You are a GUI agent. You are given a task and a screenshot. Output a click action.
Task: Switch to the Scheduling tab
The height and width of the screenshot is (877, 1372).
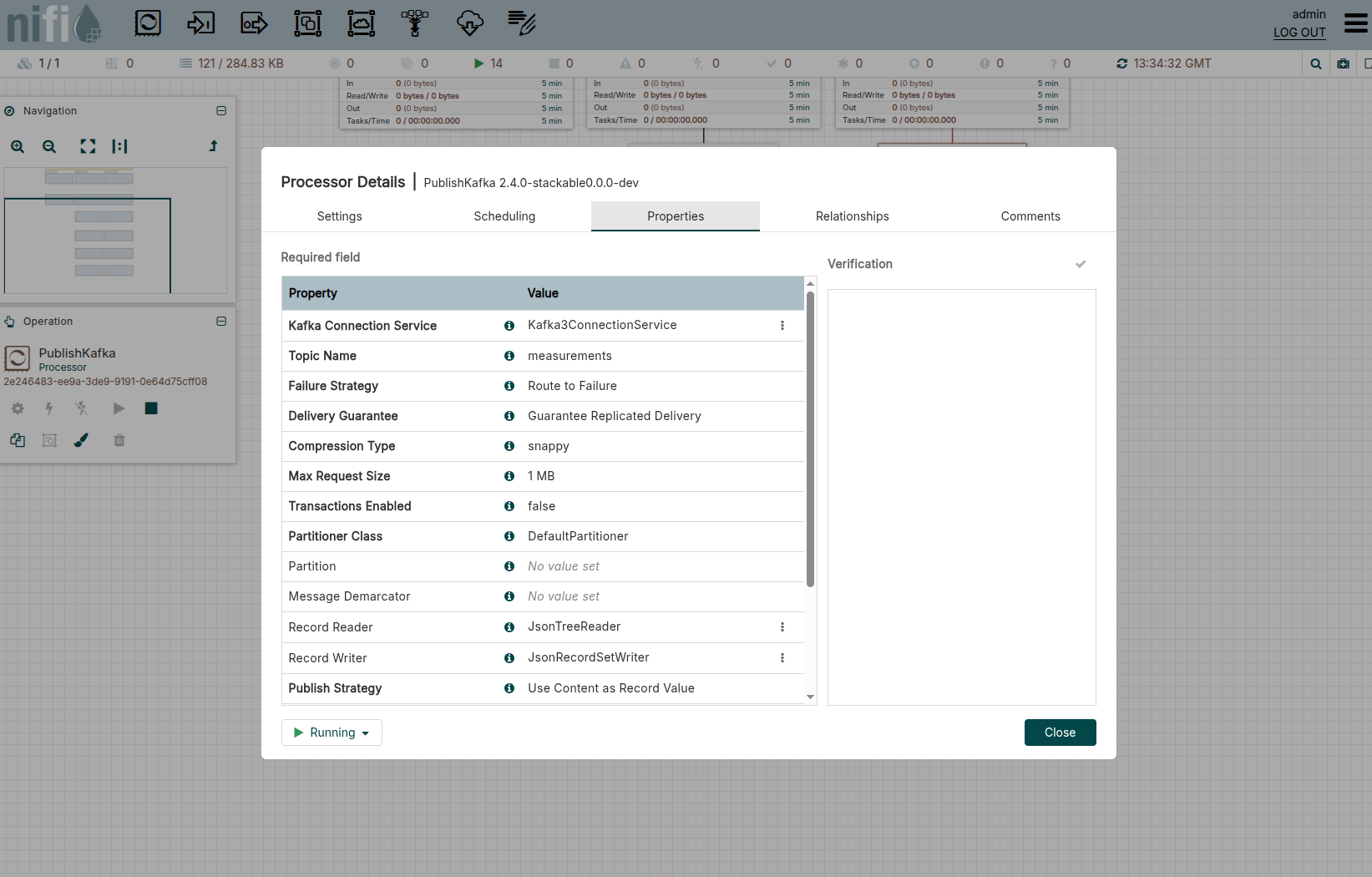(x=504, y=216)
